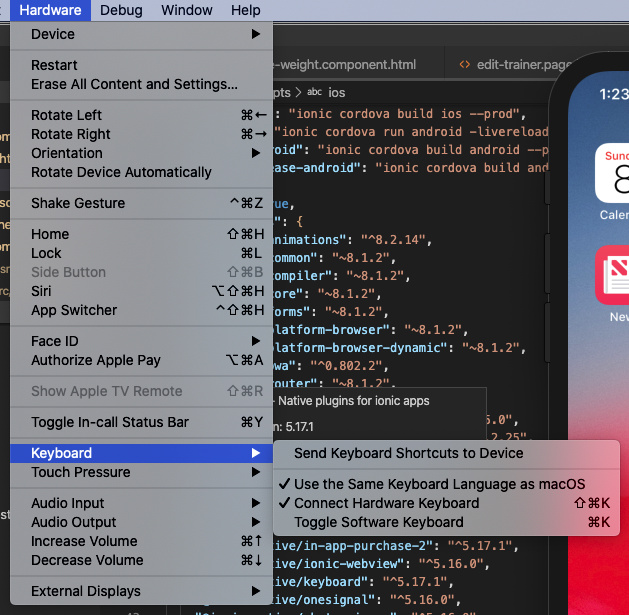Select Erase All Content and Settings
Image resolution: width=629 pixels, height=615 pixels.
click(x=141, y=84)
